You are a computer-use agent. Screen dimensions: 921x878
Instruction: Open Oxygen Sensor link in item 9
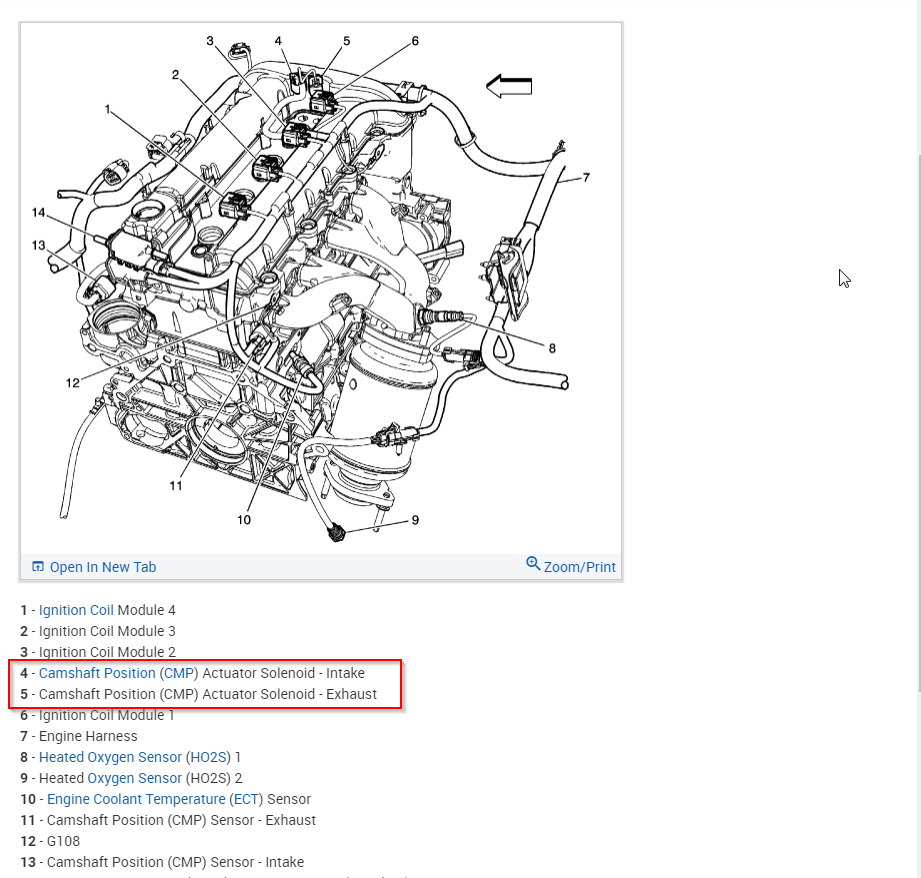coord(135,778)
